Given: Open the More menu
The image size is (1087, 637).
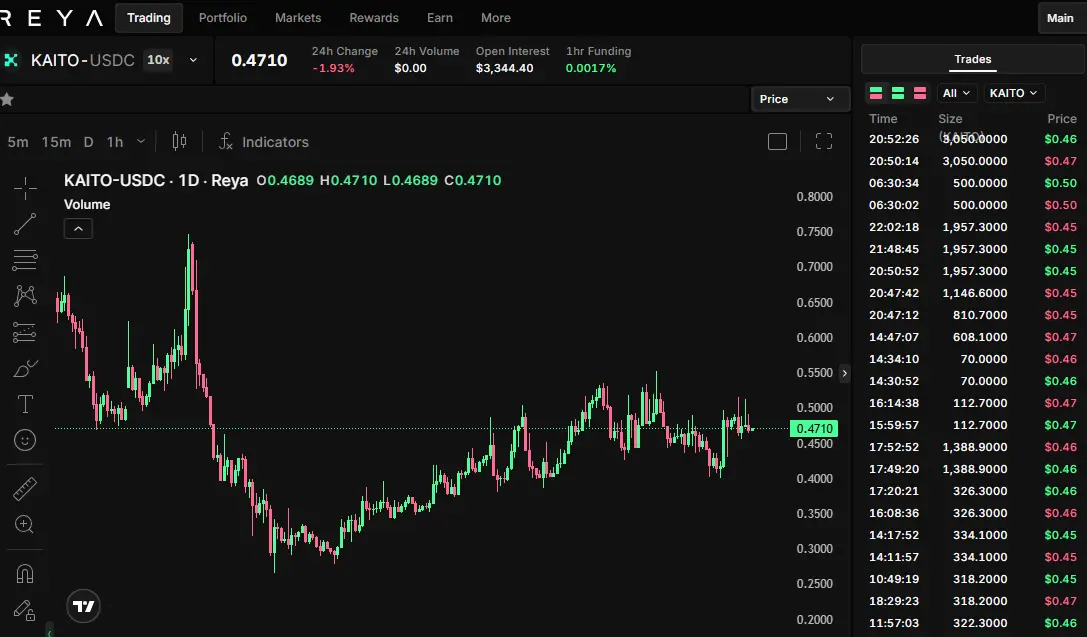Looking at the screenshot, I should [x=496, y=18].
